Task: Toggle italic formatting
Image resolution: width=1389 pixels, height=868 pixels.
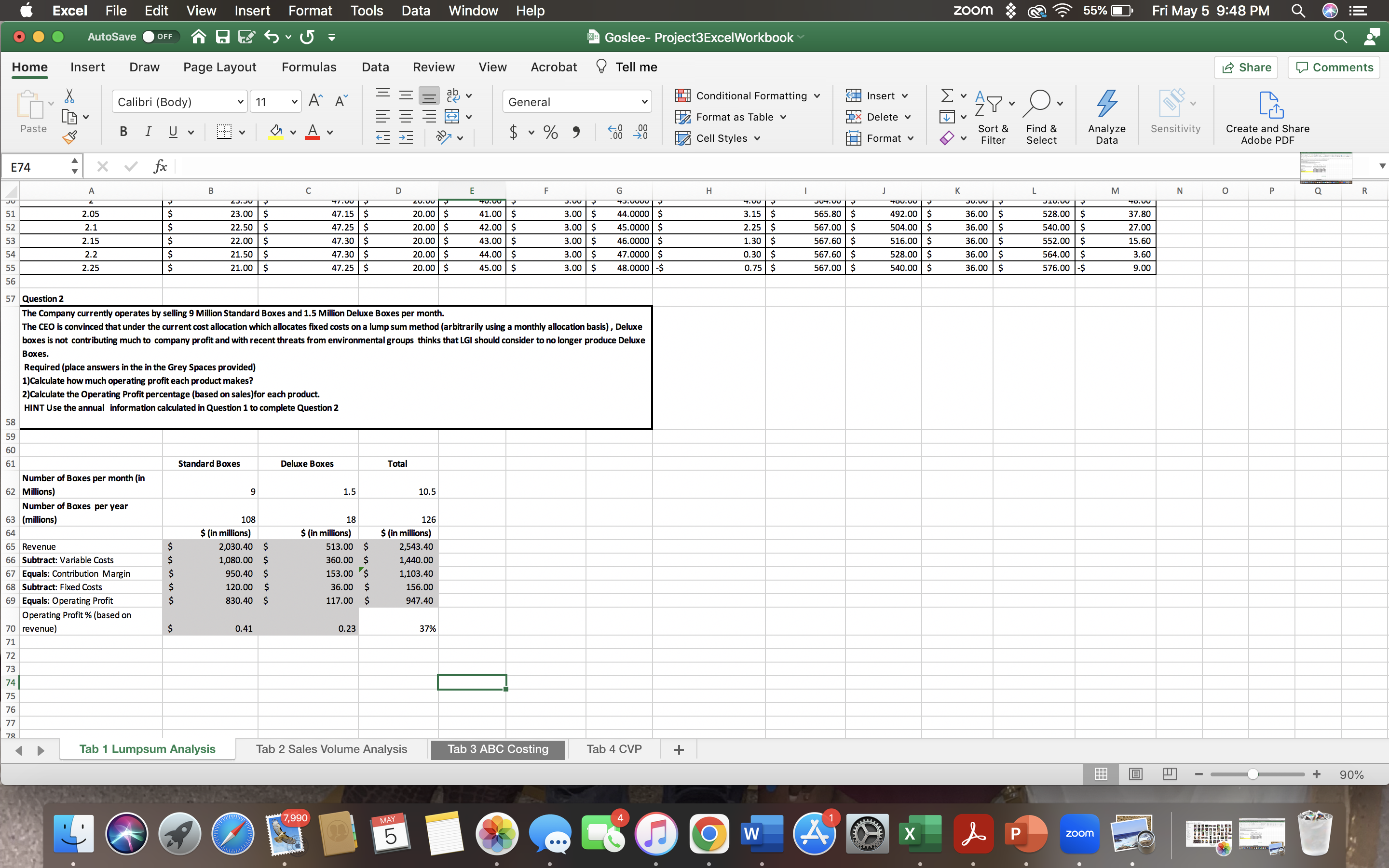Action: point(148,132)
